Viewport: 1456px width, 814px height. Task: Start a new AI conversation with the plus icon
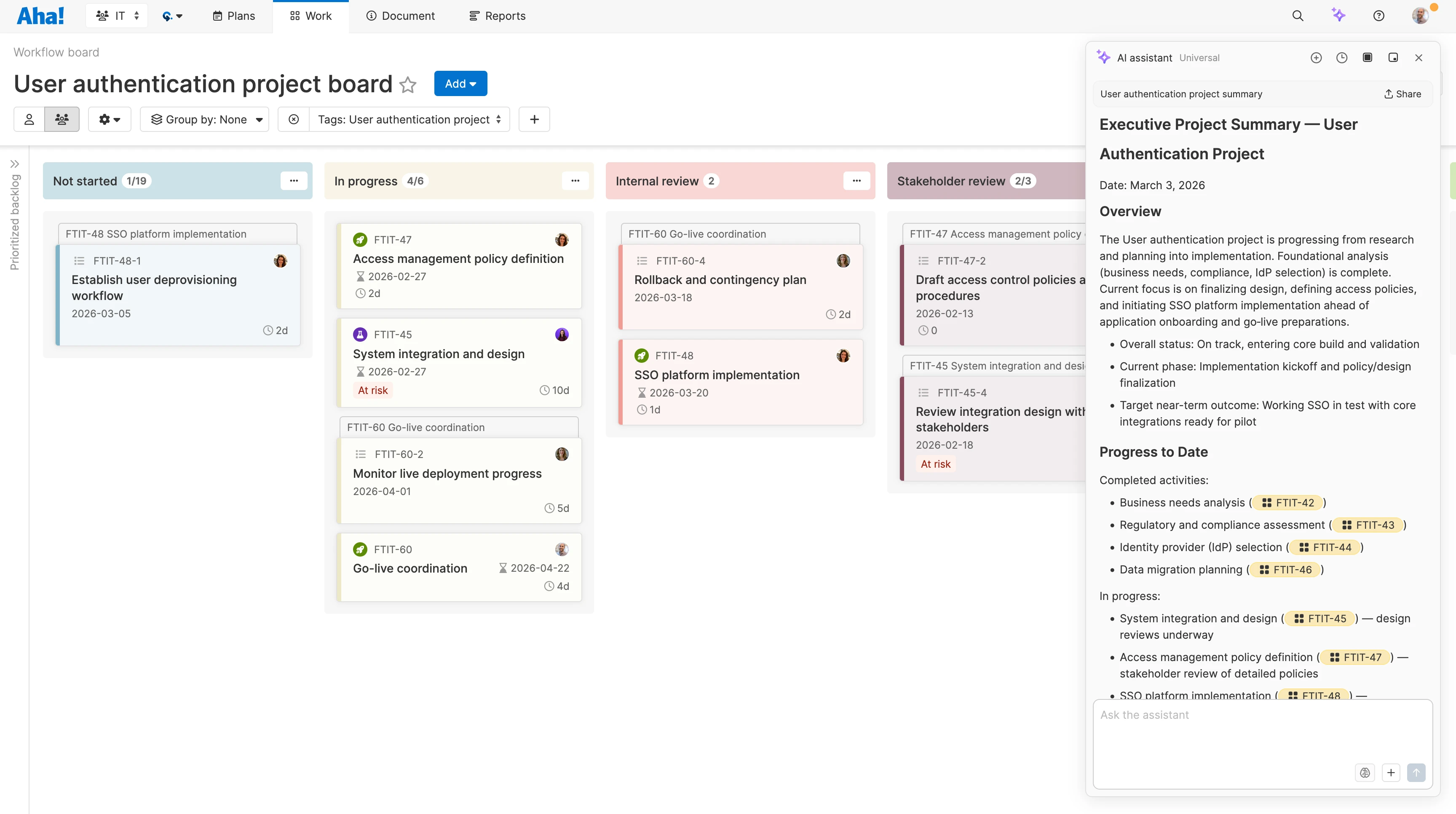[1317, 57]
